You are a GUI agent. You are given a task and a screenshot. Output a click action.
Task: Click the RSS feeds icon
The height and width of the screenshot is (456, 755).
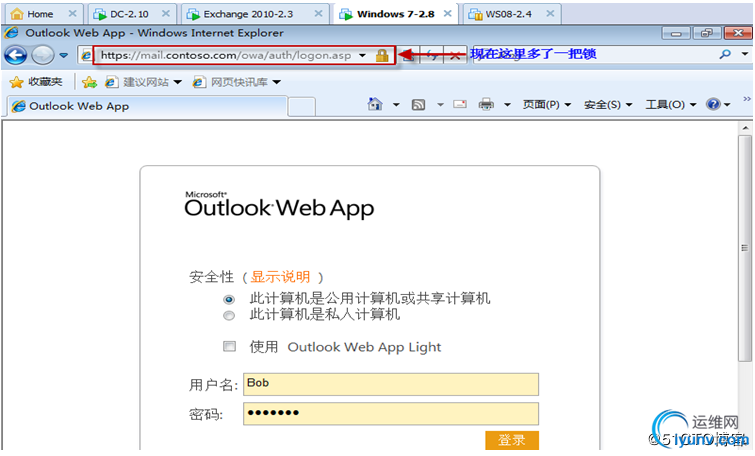[x=418, y=104]
